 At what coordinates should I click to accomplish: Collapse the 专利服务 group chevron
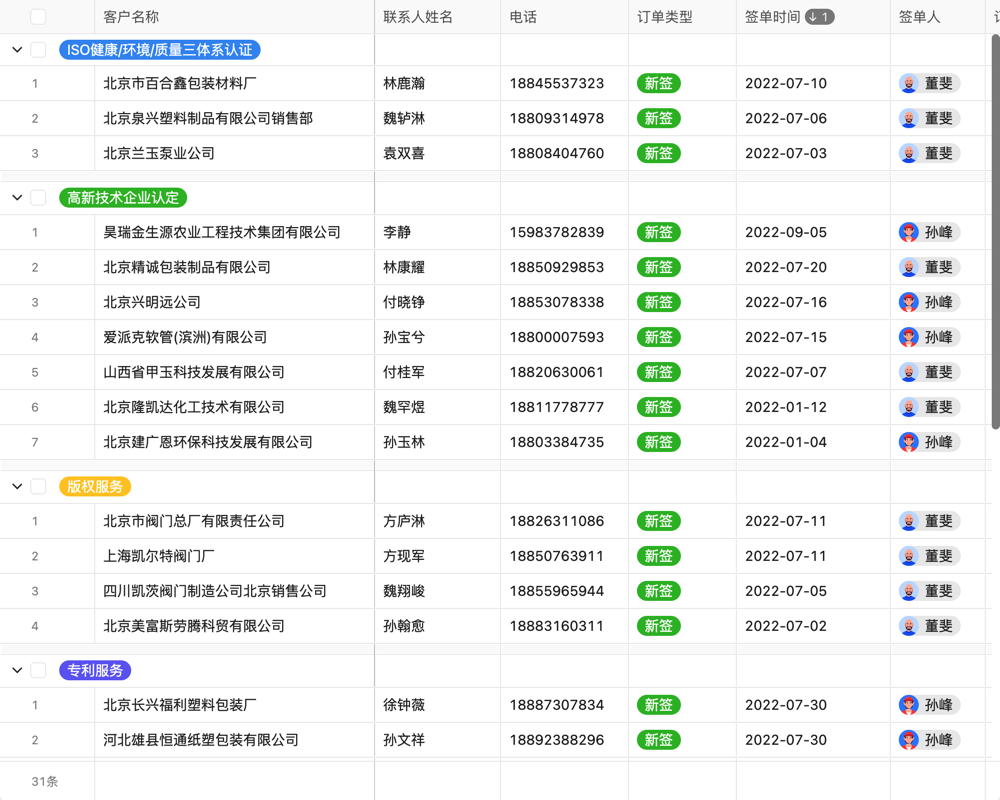tap(16, 670)
